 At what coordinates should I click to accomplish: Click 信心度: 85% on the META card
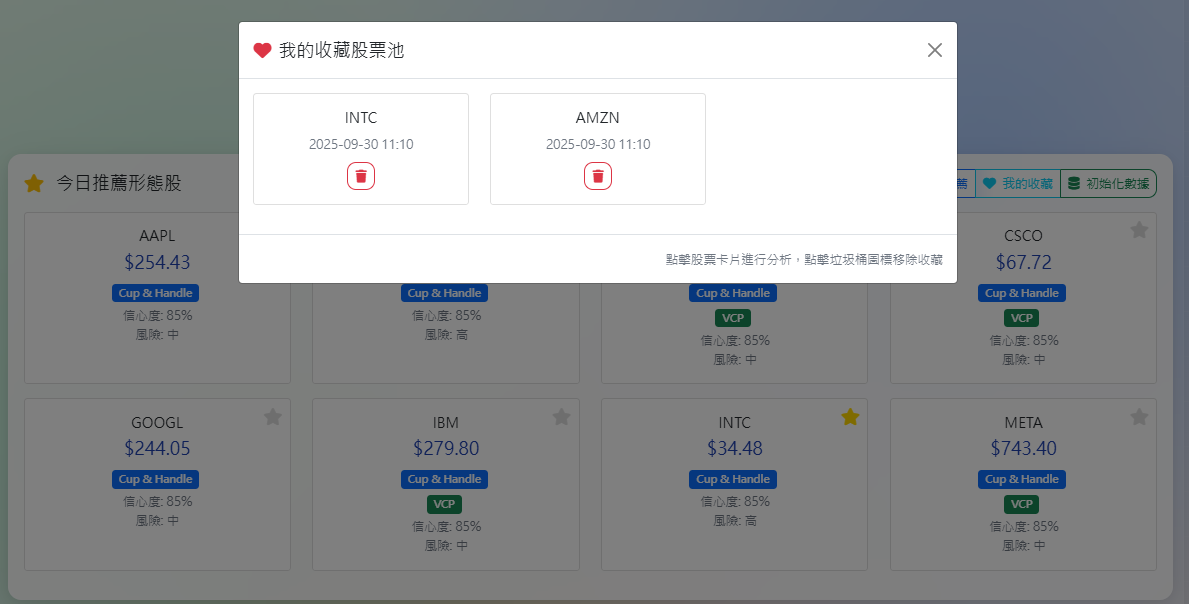(1024, 526)
